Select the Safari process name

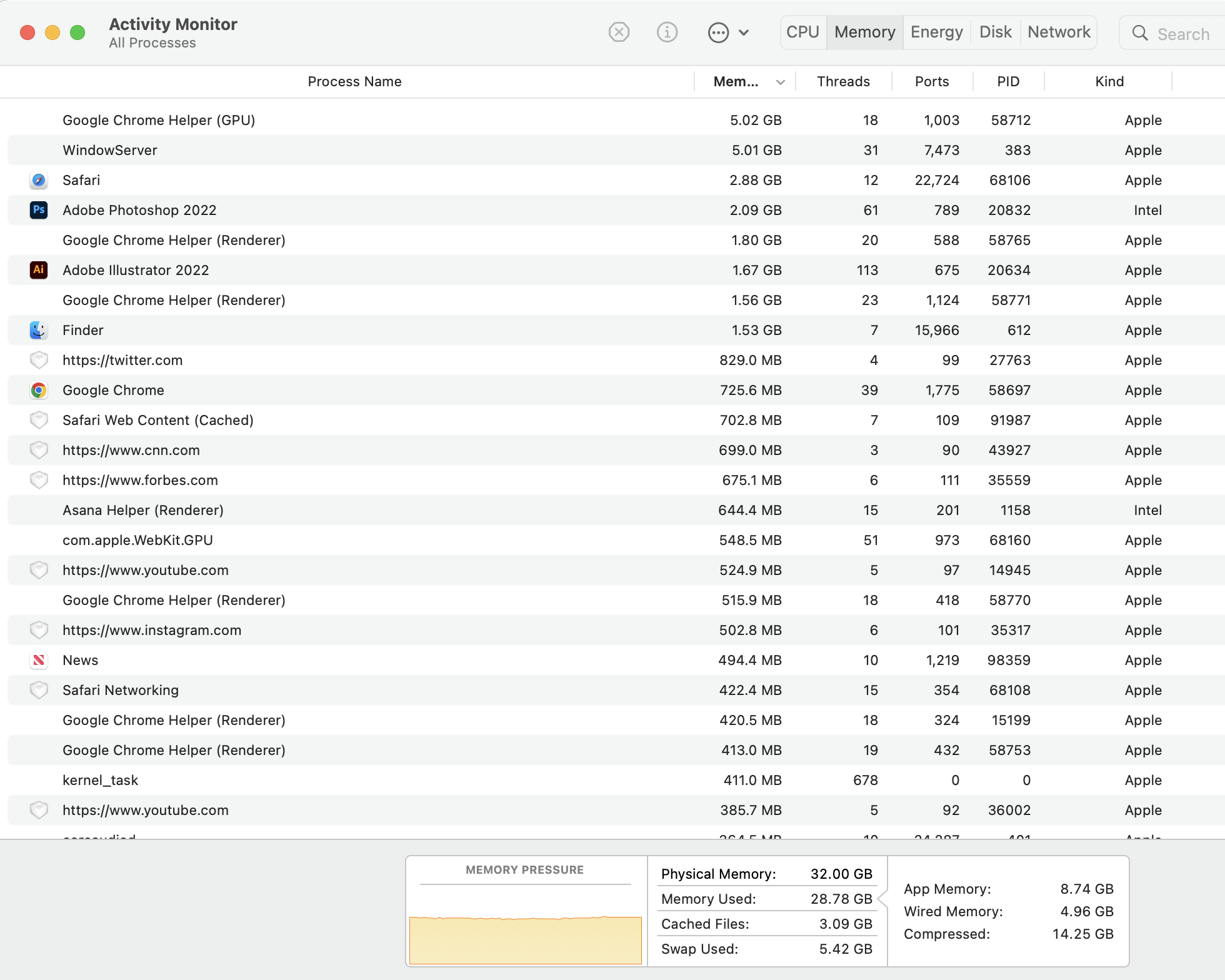pyautogui.click(x=81, y=181)
